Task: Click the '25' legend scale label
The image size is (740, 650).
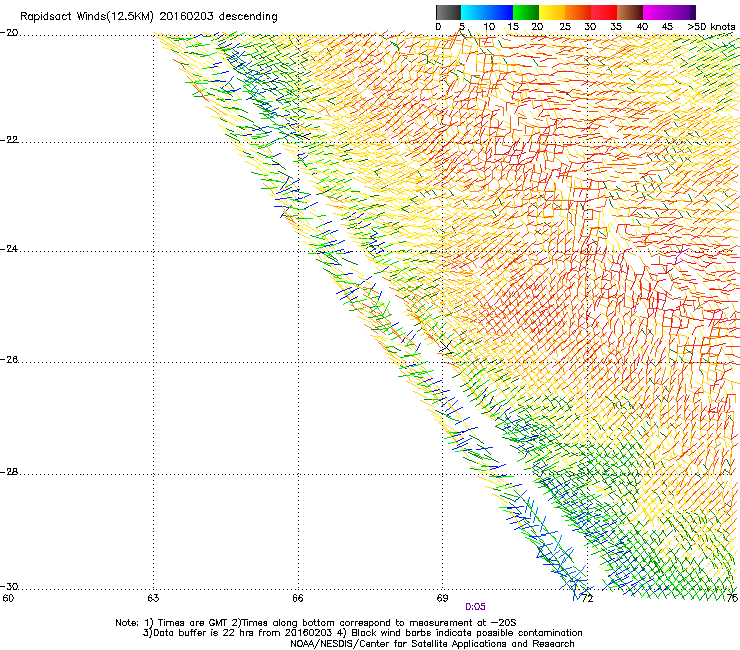Action: click(x=565, y=27)
